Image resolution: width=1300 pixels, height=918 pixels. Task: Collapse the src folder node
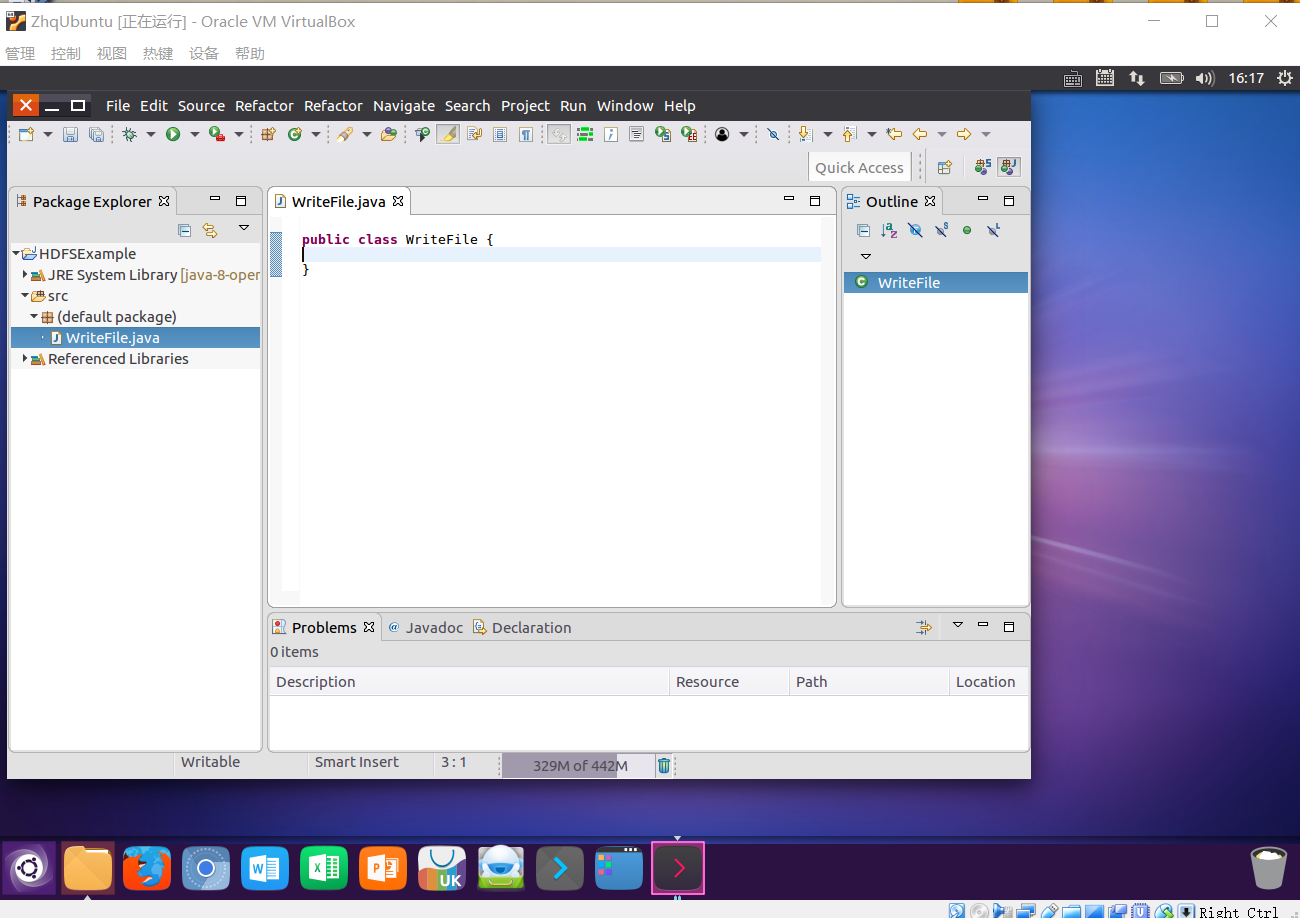(x=25, y=296)
